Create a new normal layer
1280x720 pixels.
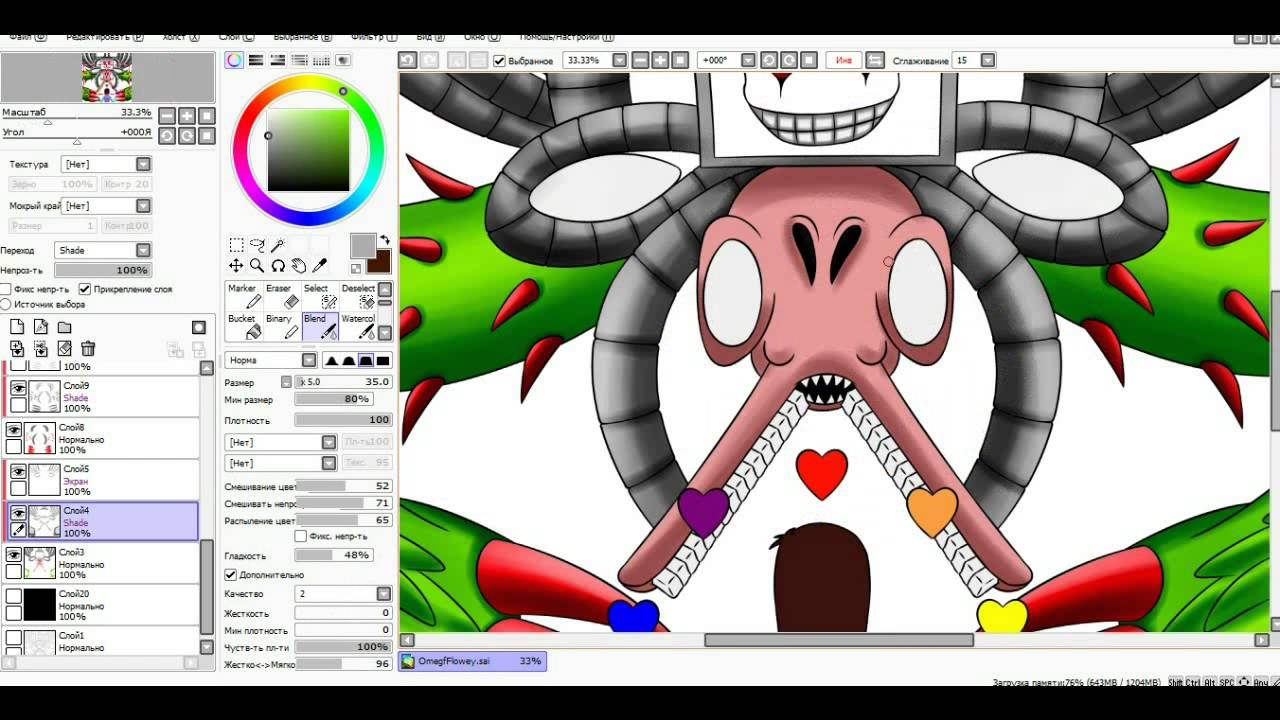click(17, 327)
